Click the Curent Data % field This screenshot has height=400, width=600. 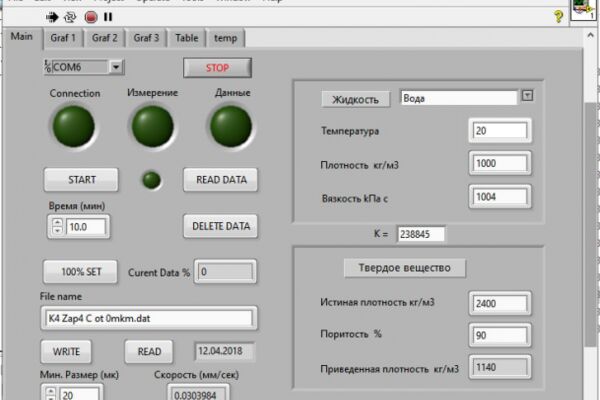pos(225,272)
